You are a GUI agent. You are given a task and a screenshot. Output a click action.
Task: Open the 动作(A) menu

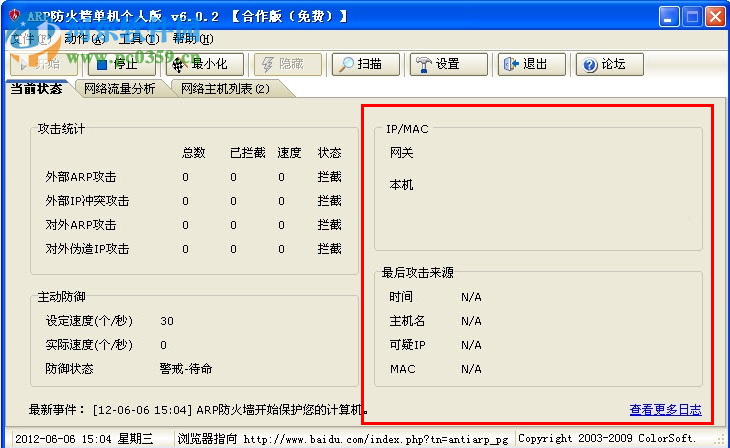pyautogui.click(x=84, y=39)
